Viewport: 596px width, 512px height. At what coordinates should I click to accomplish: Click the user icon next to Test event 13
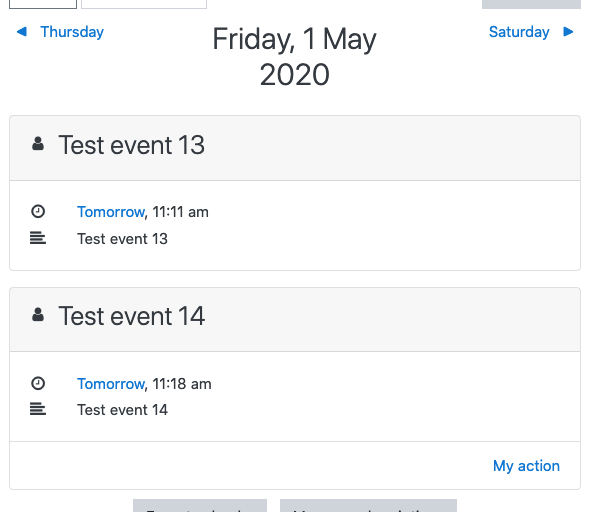(38, 144)
